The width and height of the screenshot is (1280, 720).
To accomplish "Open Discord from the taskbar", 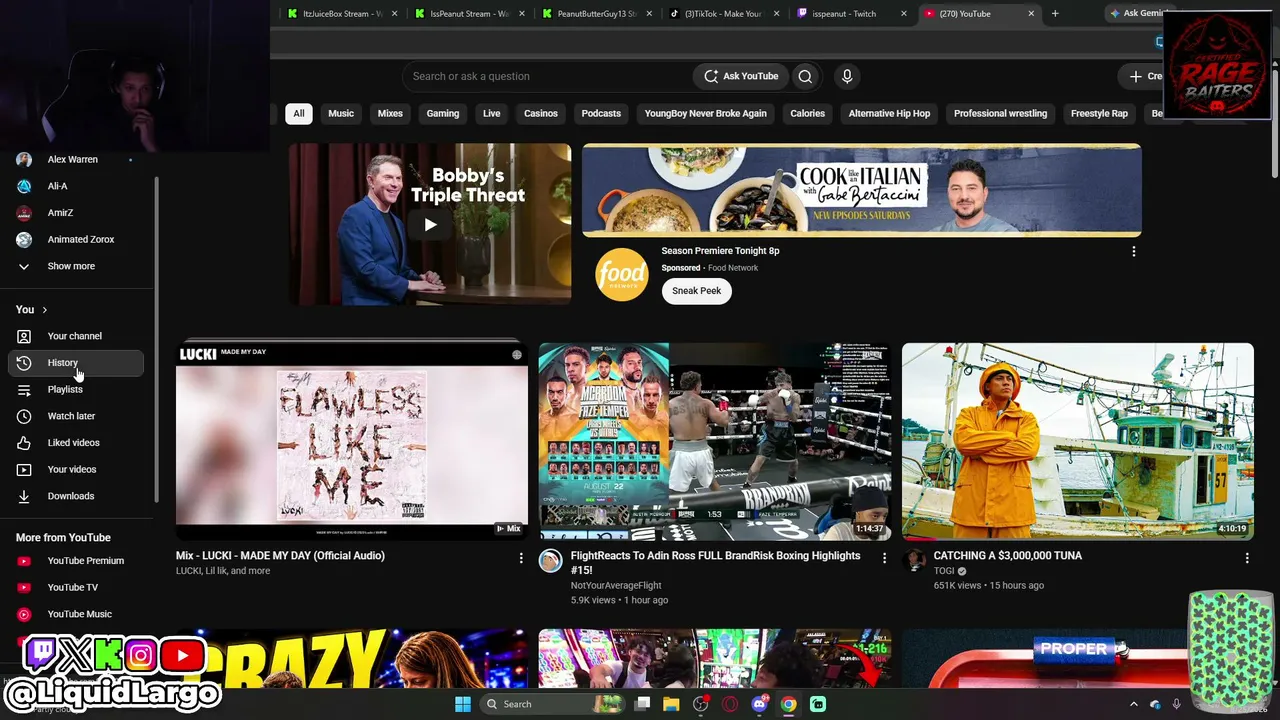I will coord(759,704).
